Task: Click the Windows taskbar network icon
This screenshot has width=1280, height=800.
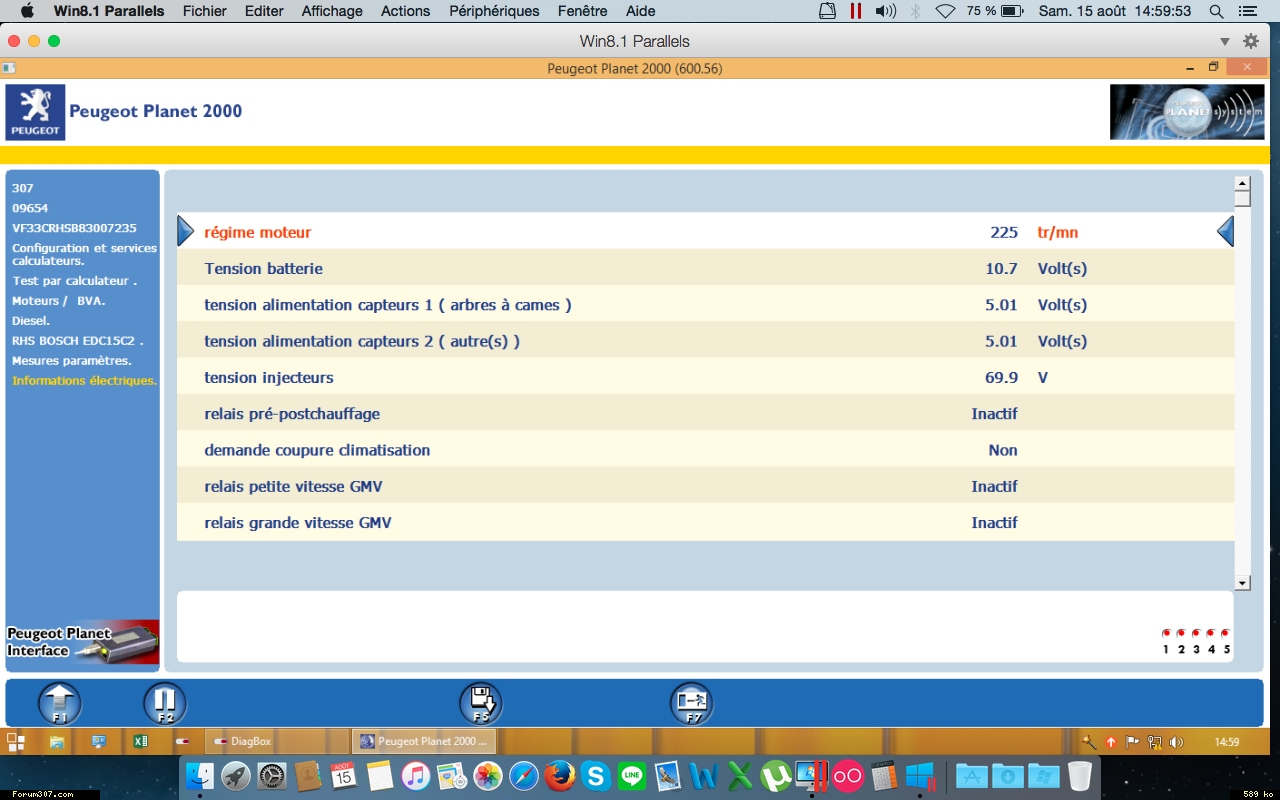Action: pyautogui.click(x=1155, y=742)
